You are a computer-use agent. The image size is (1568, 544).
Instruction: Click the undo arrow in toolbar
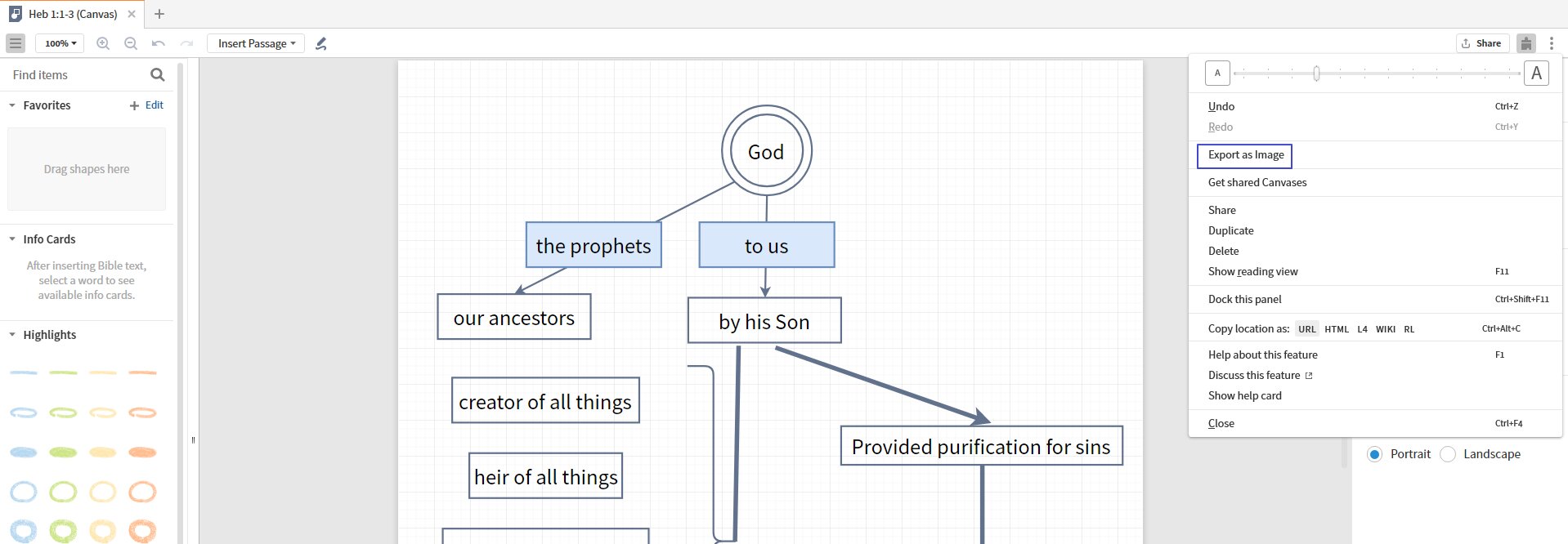[x=159, y=43]
